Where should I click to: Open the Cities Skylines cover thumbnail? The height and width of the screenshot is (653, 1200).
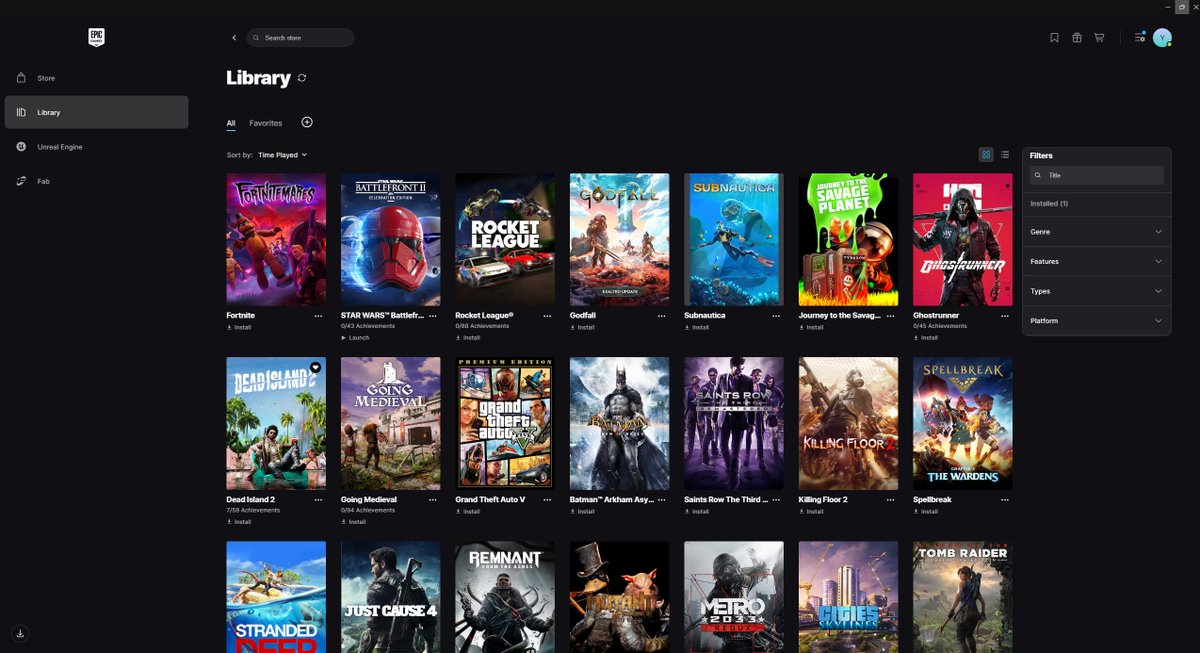[x=848, y=597]
